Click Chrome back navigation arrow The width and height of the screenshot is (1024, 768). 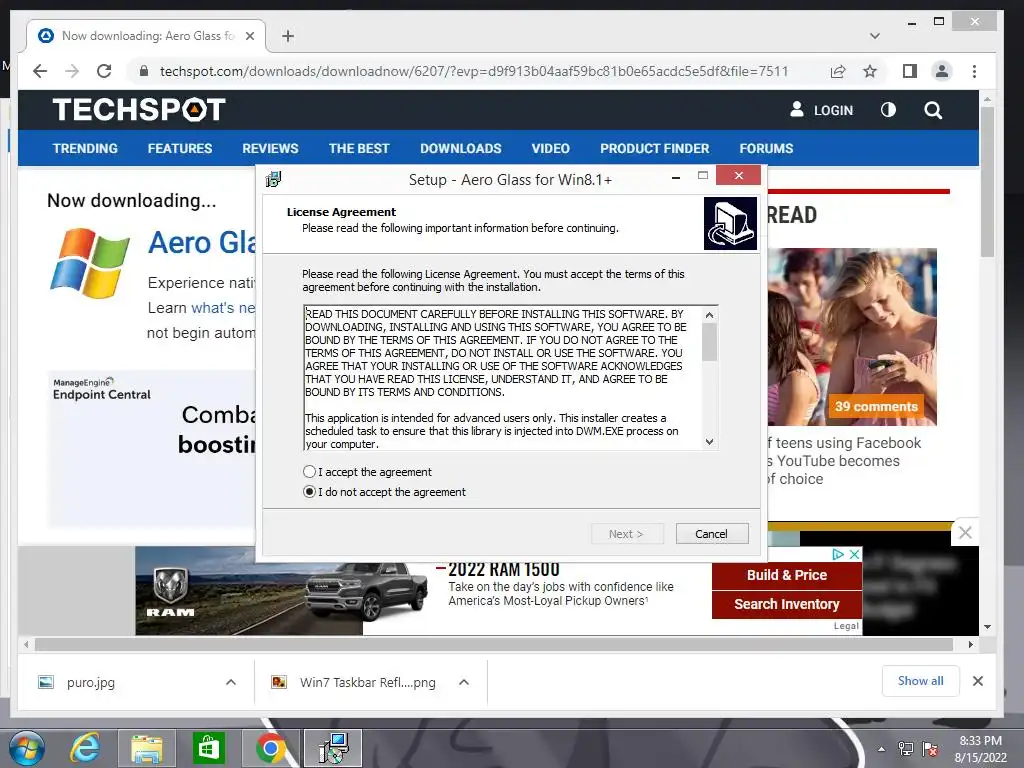tap(40, 71)
